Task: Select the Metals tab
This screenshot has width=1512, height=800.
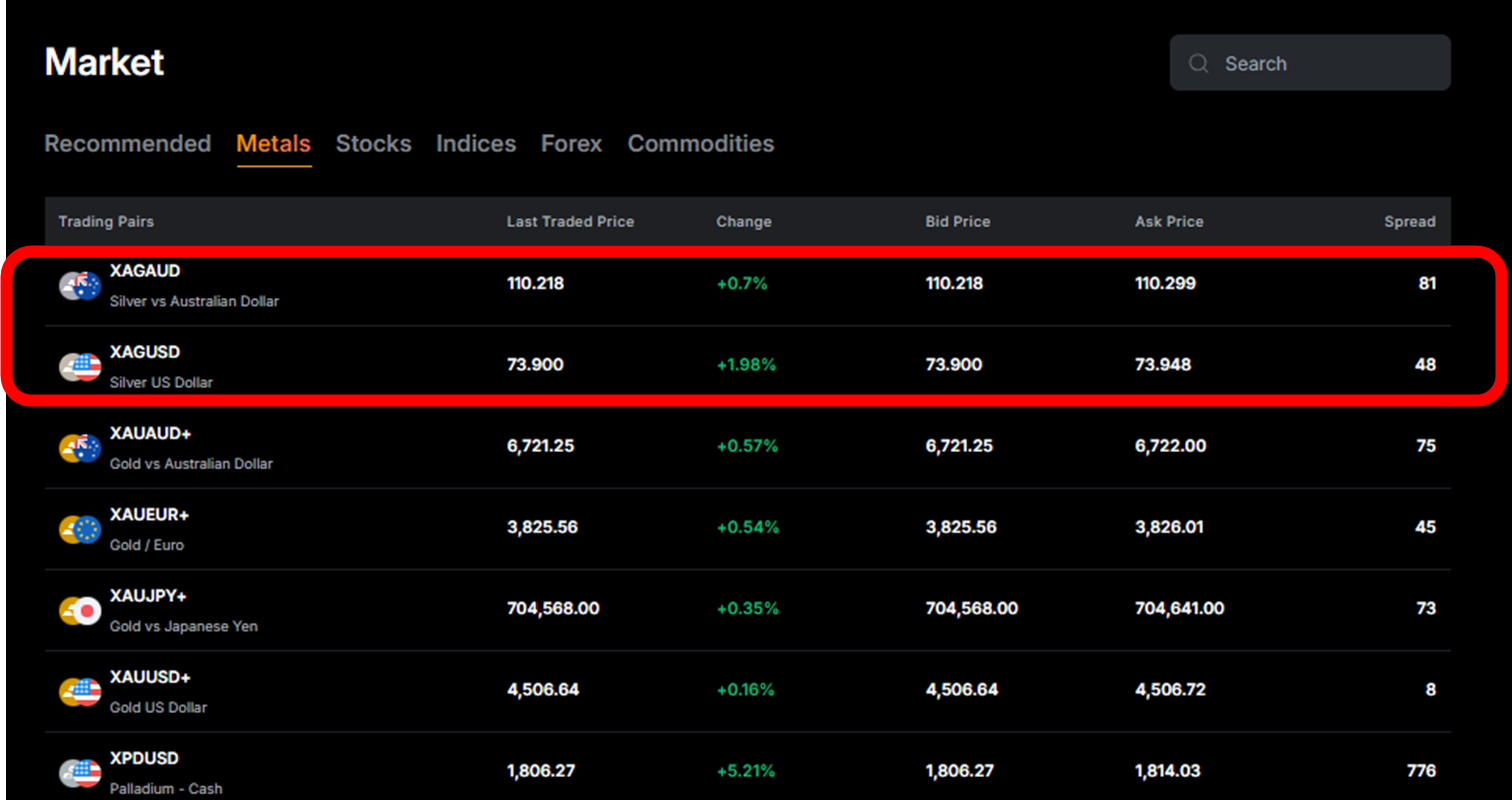Action: pos(273,144)
